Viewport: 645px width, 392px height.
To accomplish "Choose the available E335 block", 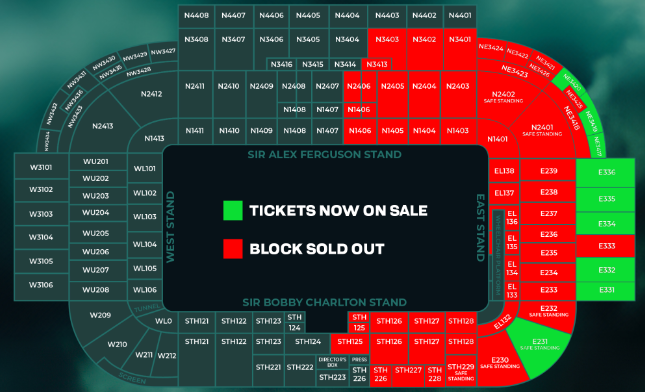I will point(606,199).
